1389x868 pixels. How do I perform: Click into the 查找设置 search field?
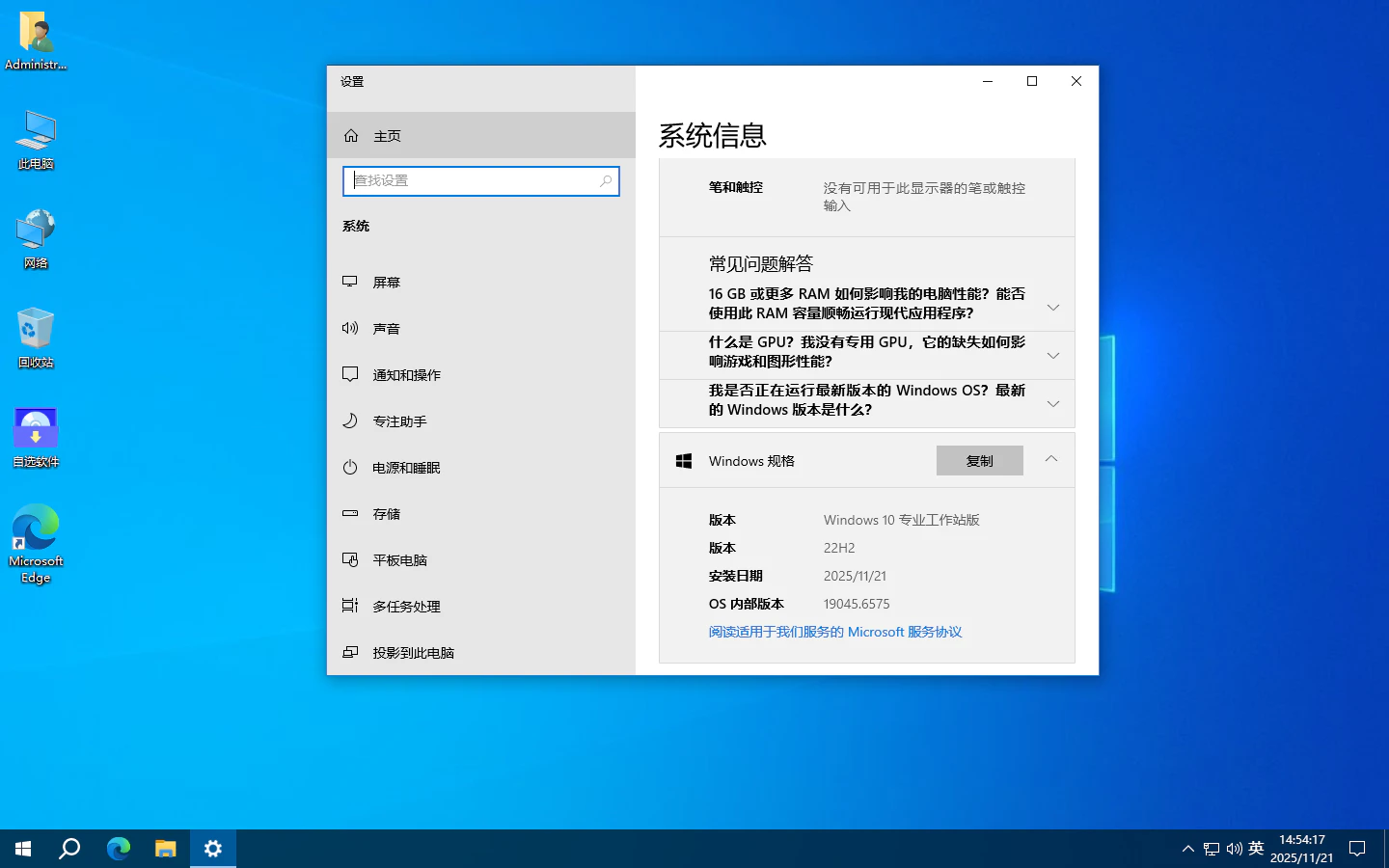click(x=473, y=181)
